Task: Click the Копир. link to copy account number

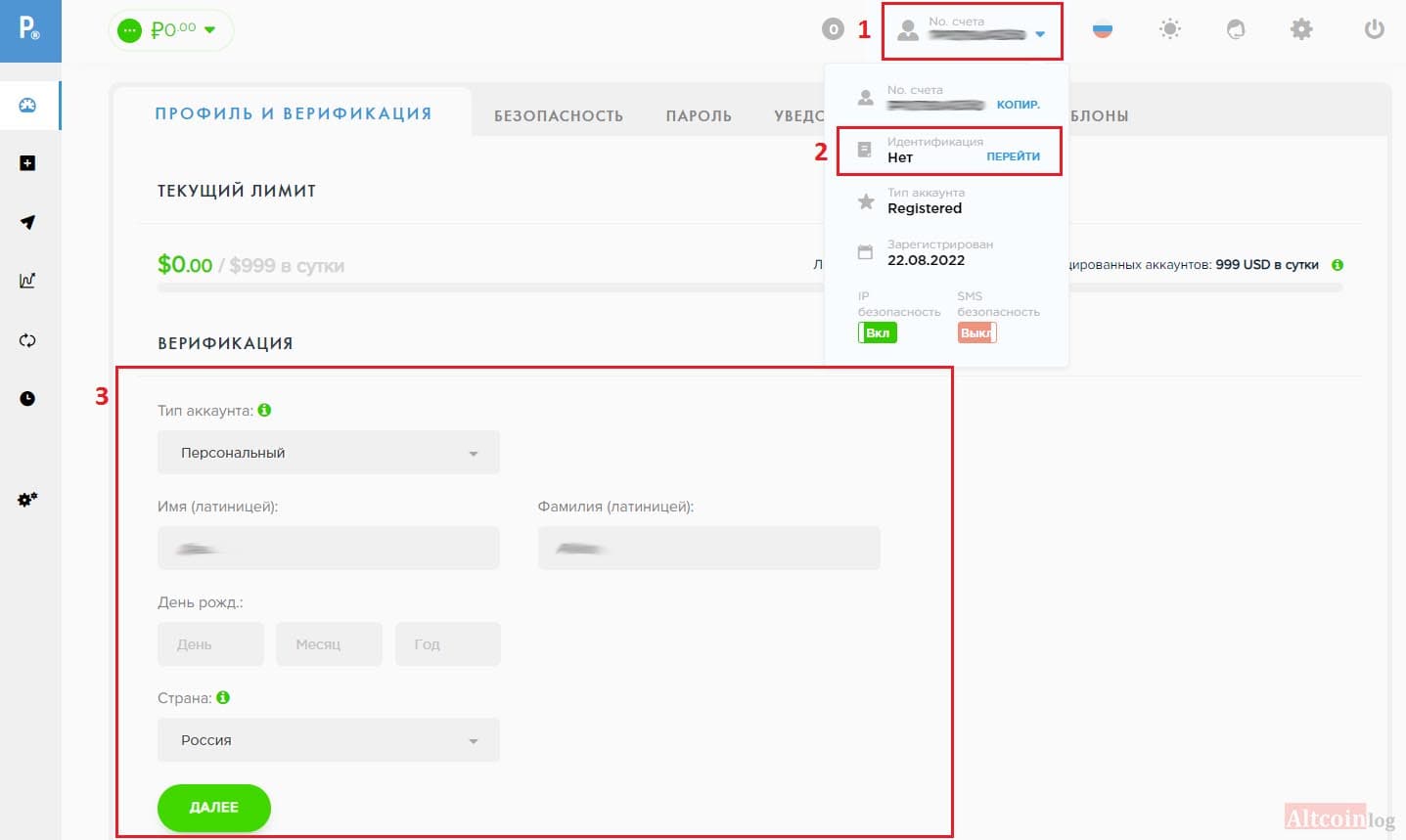Action: 1019,105
